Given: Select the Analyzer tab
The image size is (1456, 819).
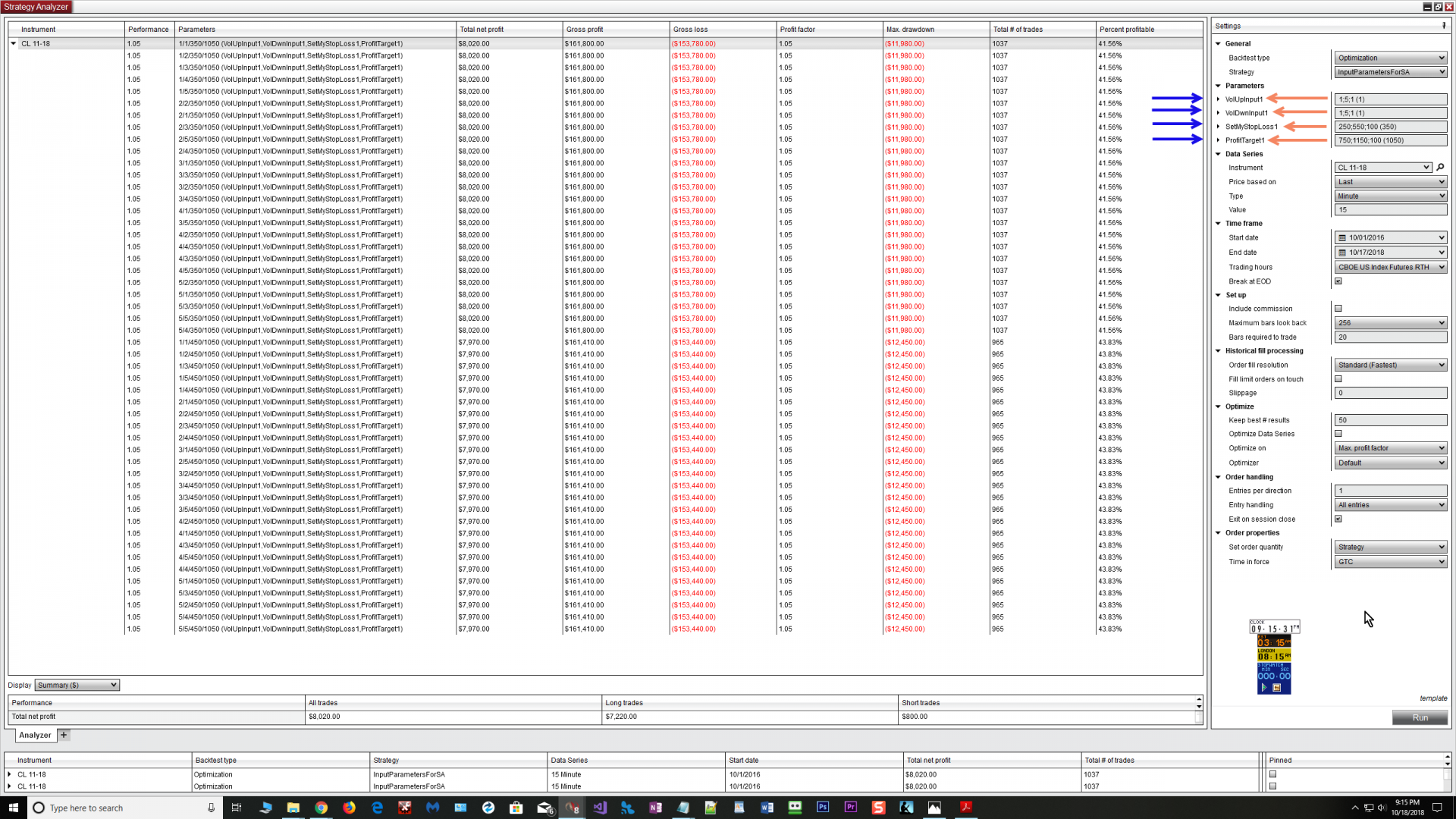Looking at the screenshot, I should click(35, 735).
